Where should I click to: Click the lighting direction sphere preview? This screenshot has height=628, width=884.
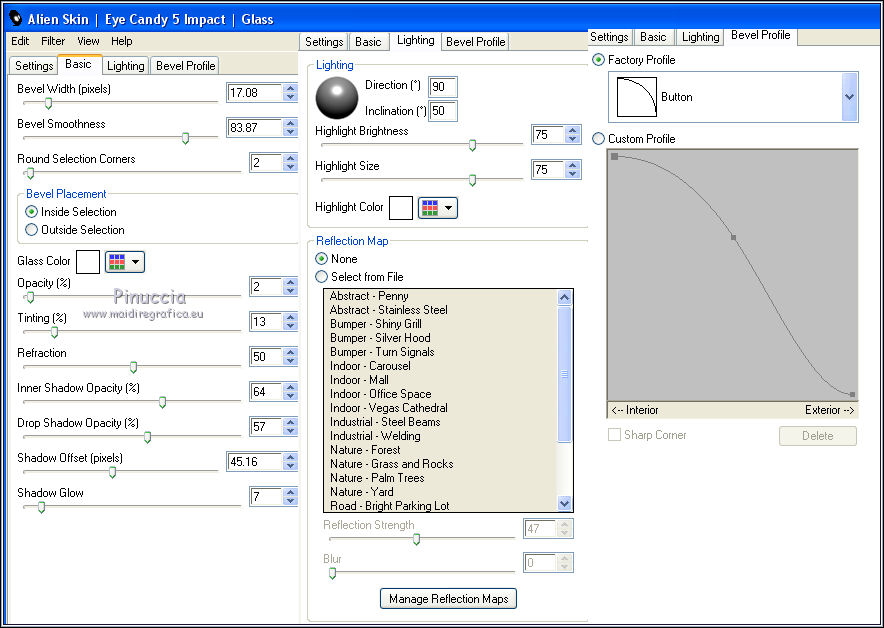point(336,98)
